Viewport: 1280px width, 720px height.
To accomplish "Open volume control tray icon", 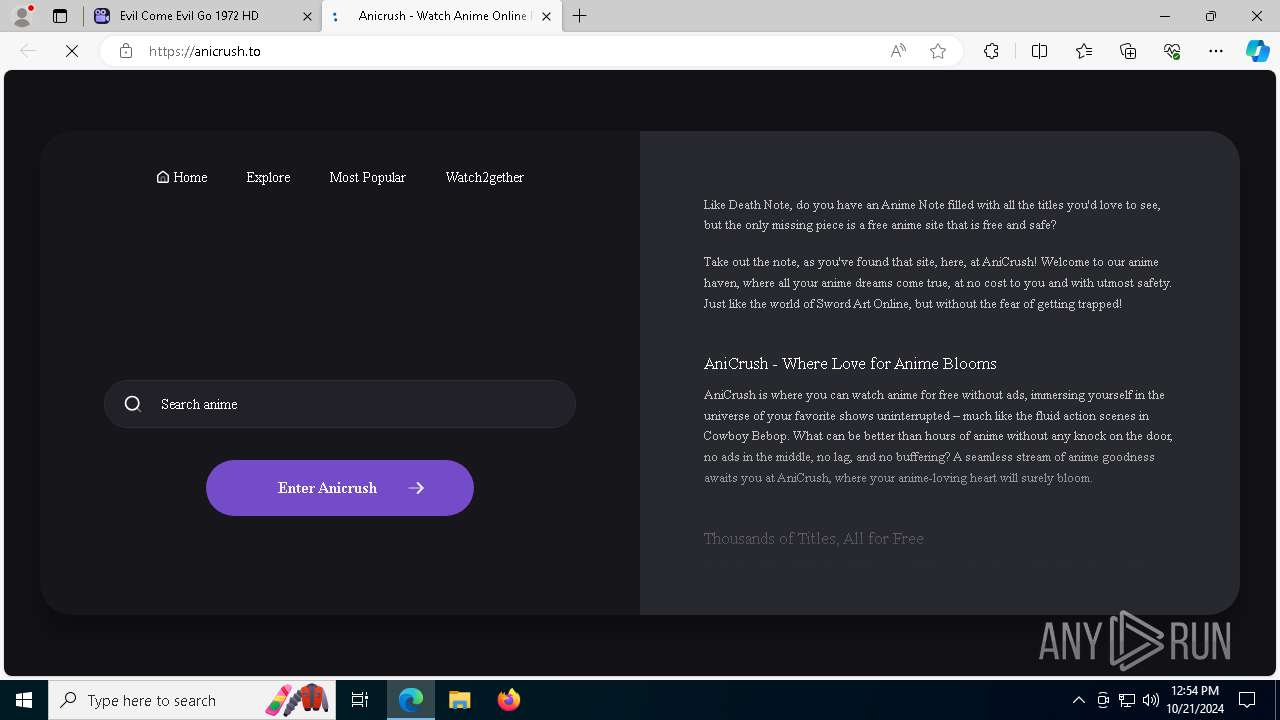I will click(1150, 700).
